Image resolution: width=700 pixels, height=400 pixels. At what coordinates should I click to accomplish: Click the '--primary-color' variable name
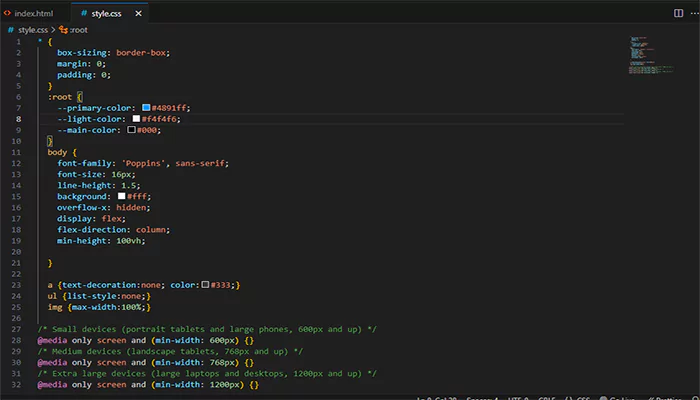point(93,108)
